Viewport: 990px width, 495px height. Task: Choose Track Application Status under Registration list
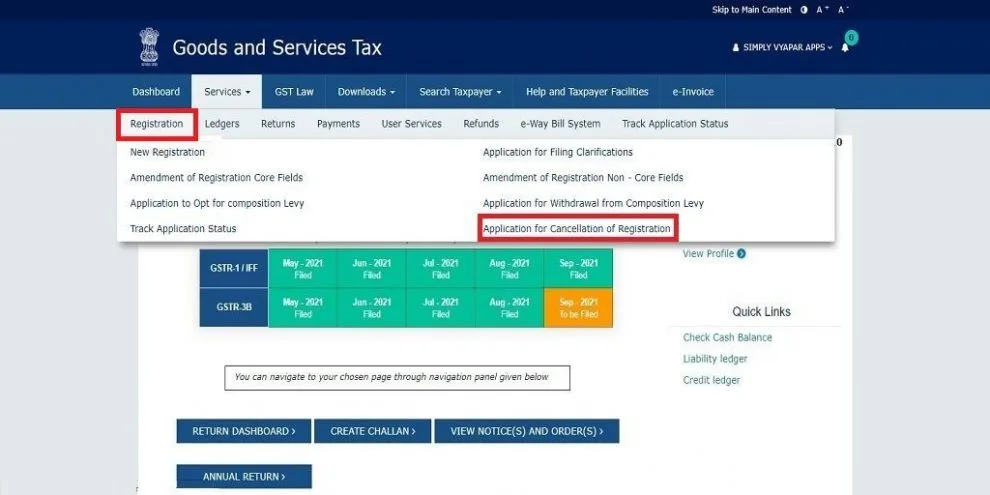183,229
